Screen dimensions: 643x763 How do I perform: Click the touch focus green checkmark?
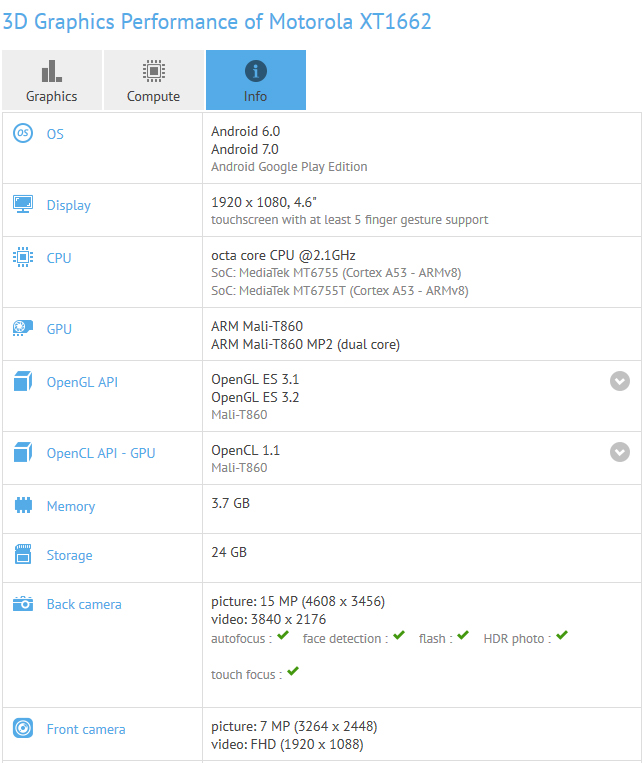293,672
